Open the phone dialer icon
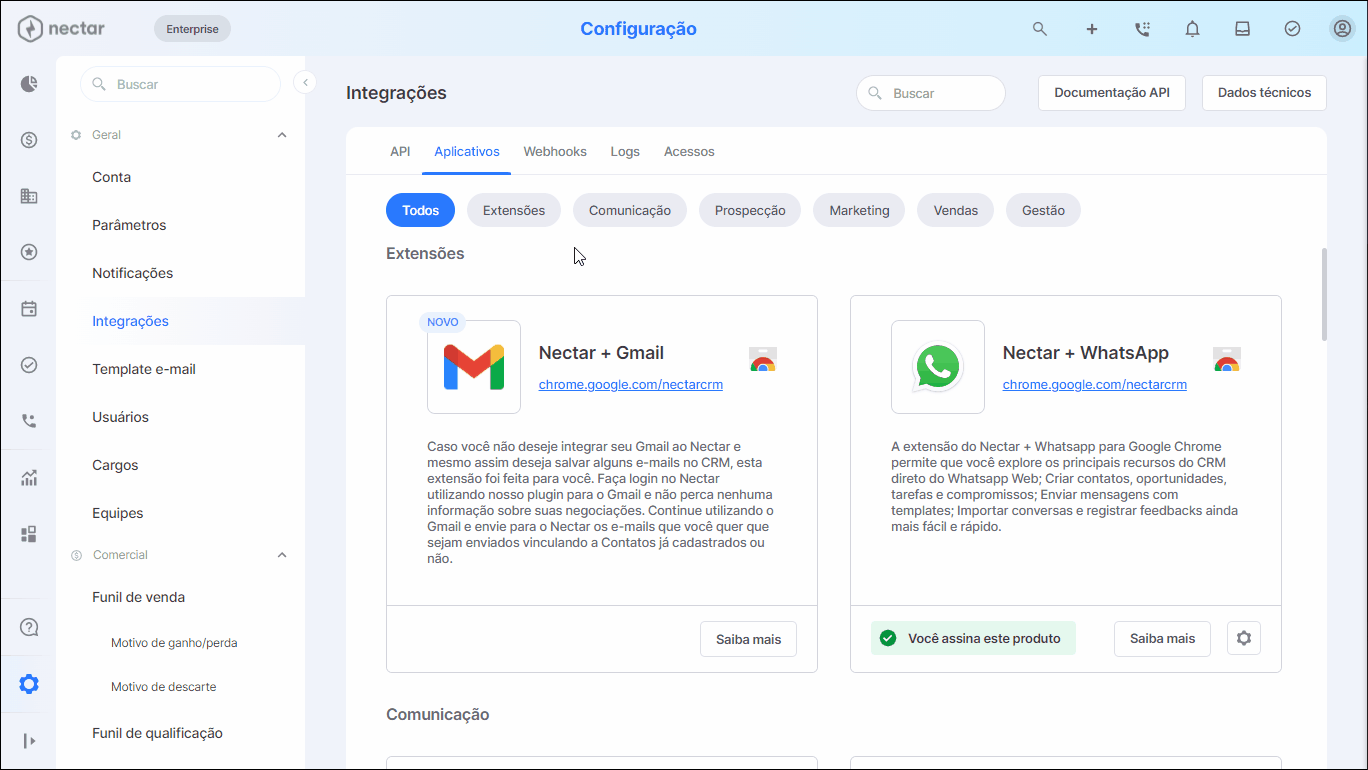This screenshot has width=1368, height=770. [x=1142, y=29]
